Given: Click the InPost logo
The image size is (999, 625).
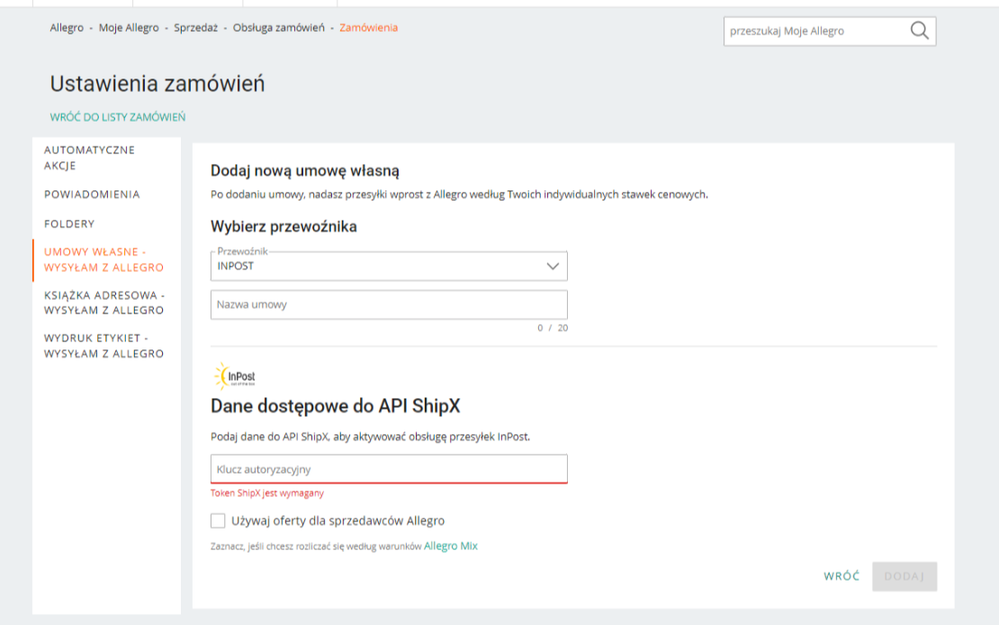Looking at the screenshot, I should (235, 376).
